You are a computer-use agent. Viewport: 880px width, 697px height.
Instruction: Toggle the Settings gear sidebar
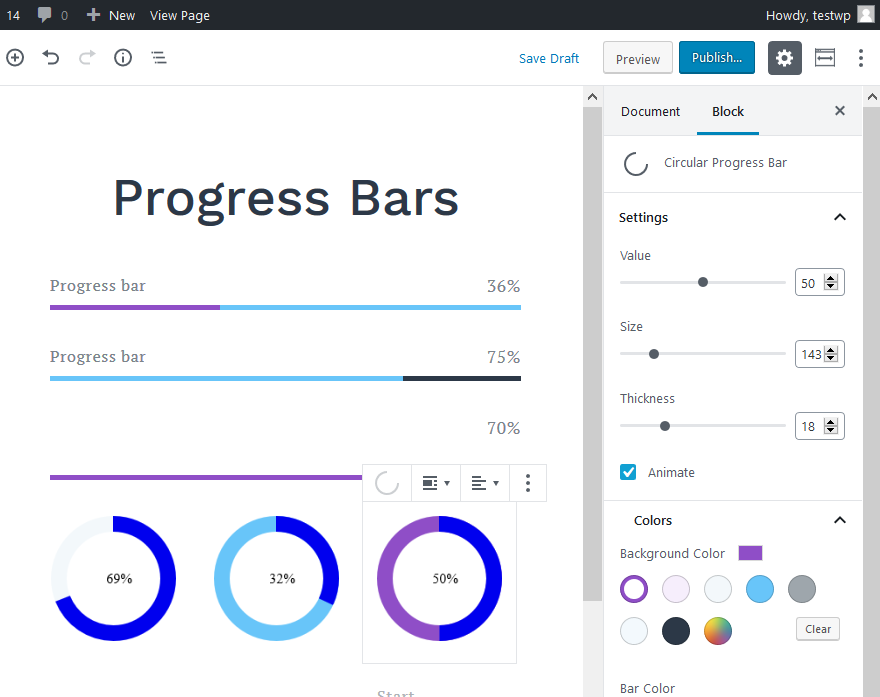pos(785,58)
